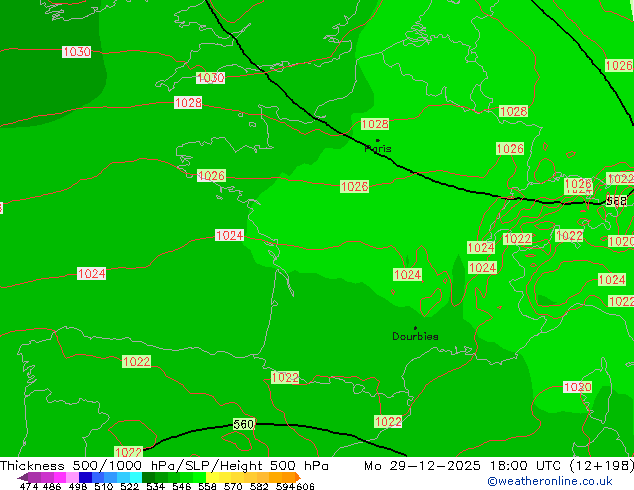This screenshot has width=634, height=490.
Task: Click the 510 legend value
Action: (104, 486)
